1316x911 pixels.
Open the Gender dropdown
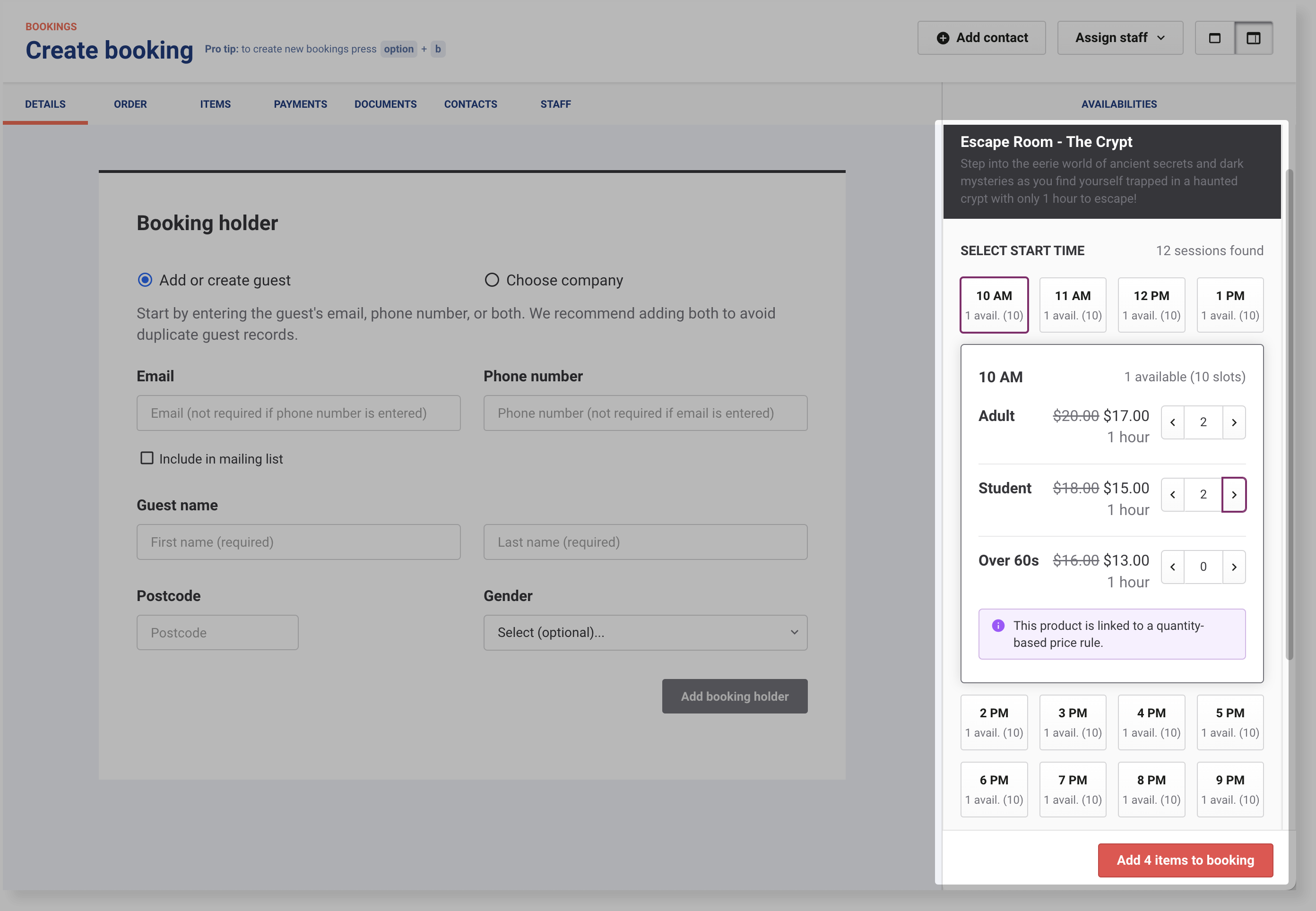[x=645, y=632]
